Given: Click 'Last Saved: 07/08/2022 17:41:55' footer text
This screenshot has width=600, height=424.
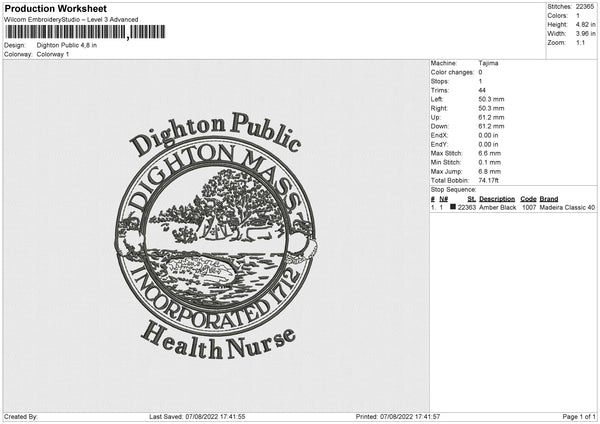Looking at the screenshot, I should click(197, 417).
